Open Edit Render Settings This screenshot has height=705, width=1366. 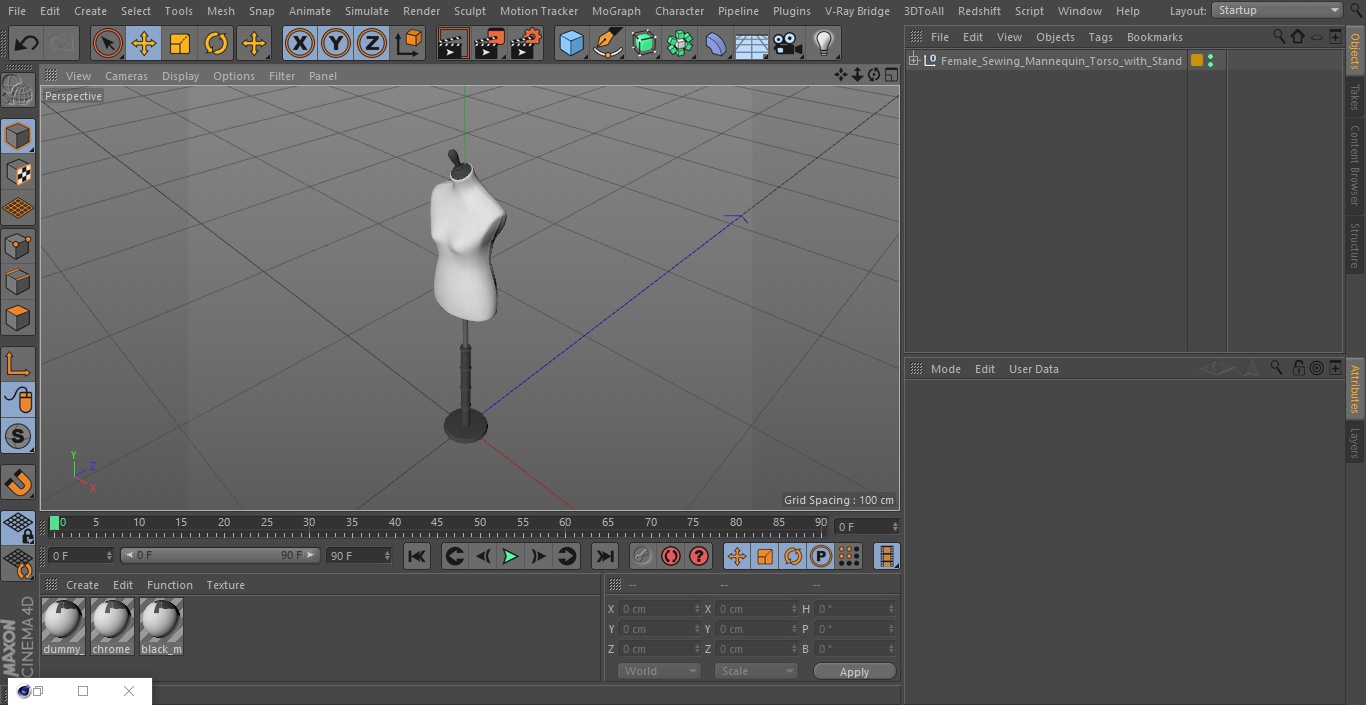tap(526, 43)
